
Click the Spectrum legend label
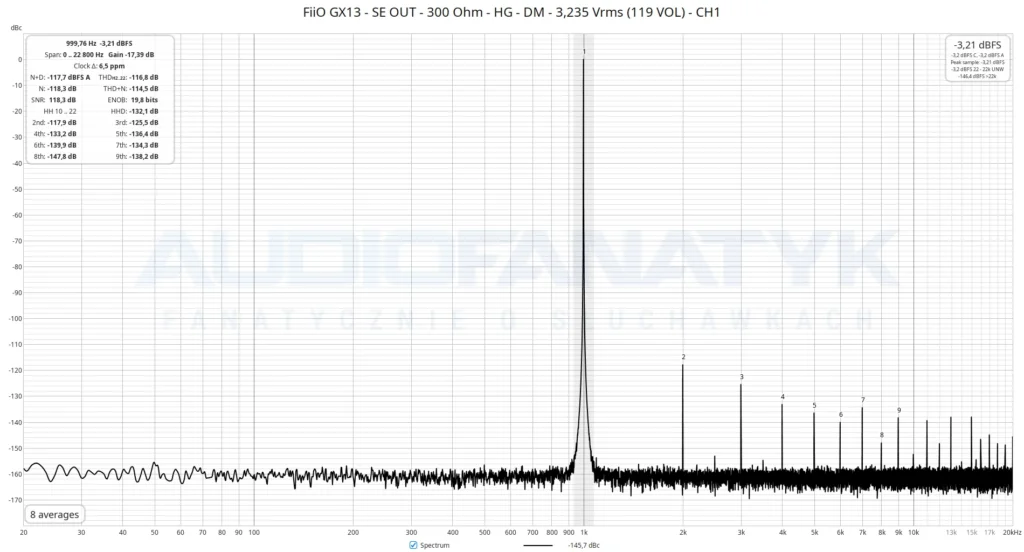[434, 545]
